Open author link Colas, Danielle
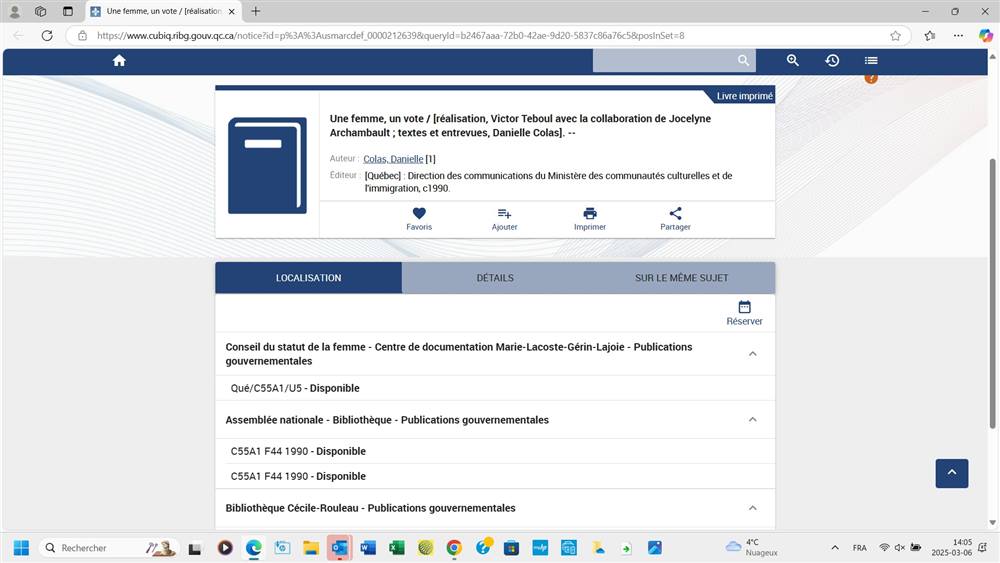Image resolution: width=1000 pixels, height=563 pixels. click(x=393, y=159)
